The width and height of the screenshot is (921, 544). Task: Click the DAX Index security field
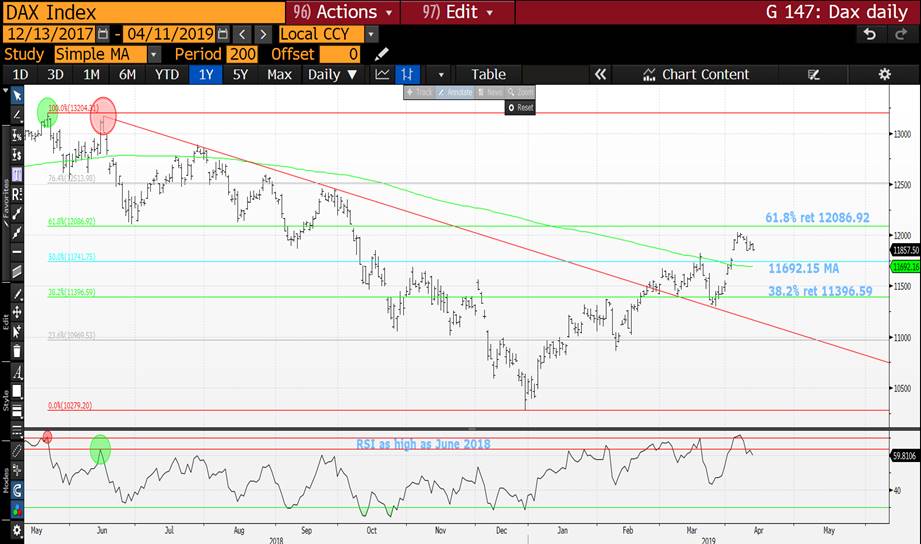click(143, 12)
